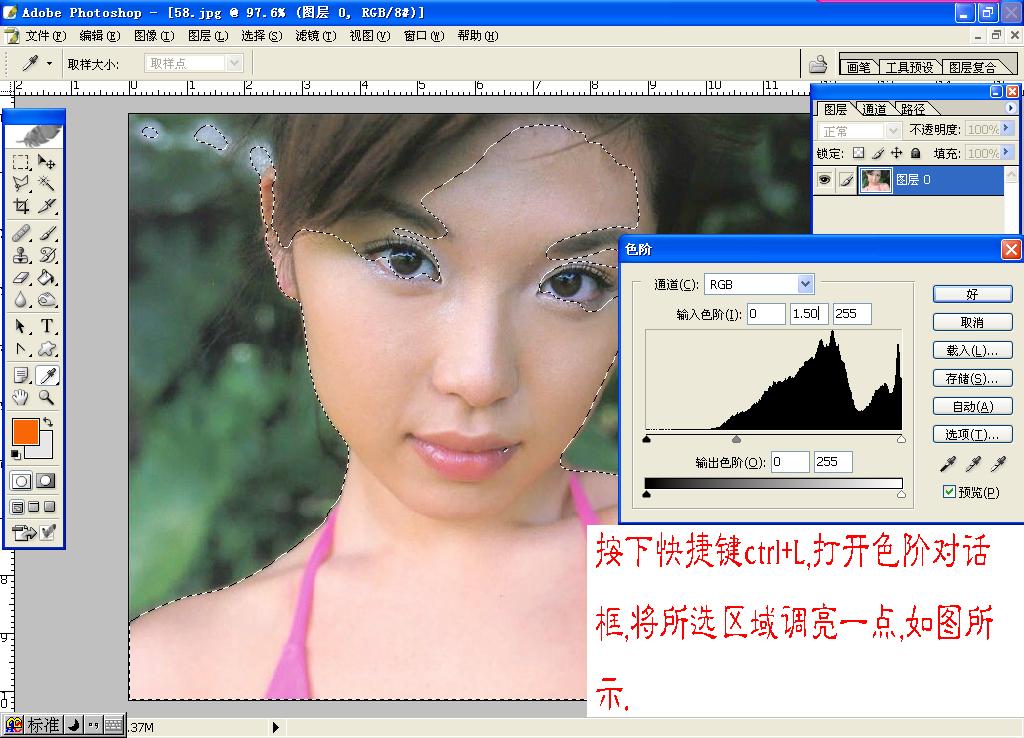Image resolution: width=1024 pixels, height=738 pixels.
Task: Select the Polygonal Lasso tool
Action: (x=21, y=184)
